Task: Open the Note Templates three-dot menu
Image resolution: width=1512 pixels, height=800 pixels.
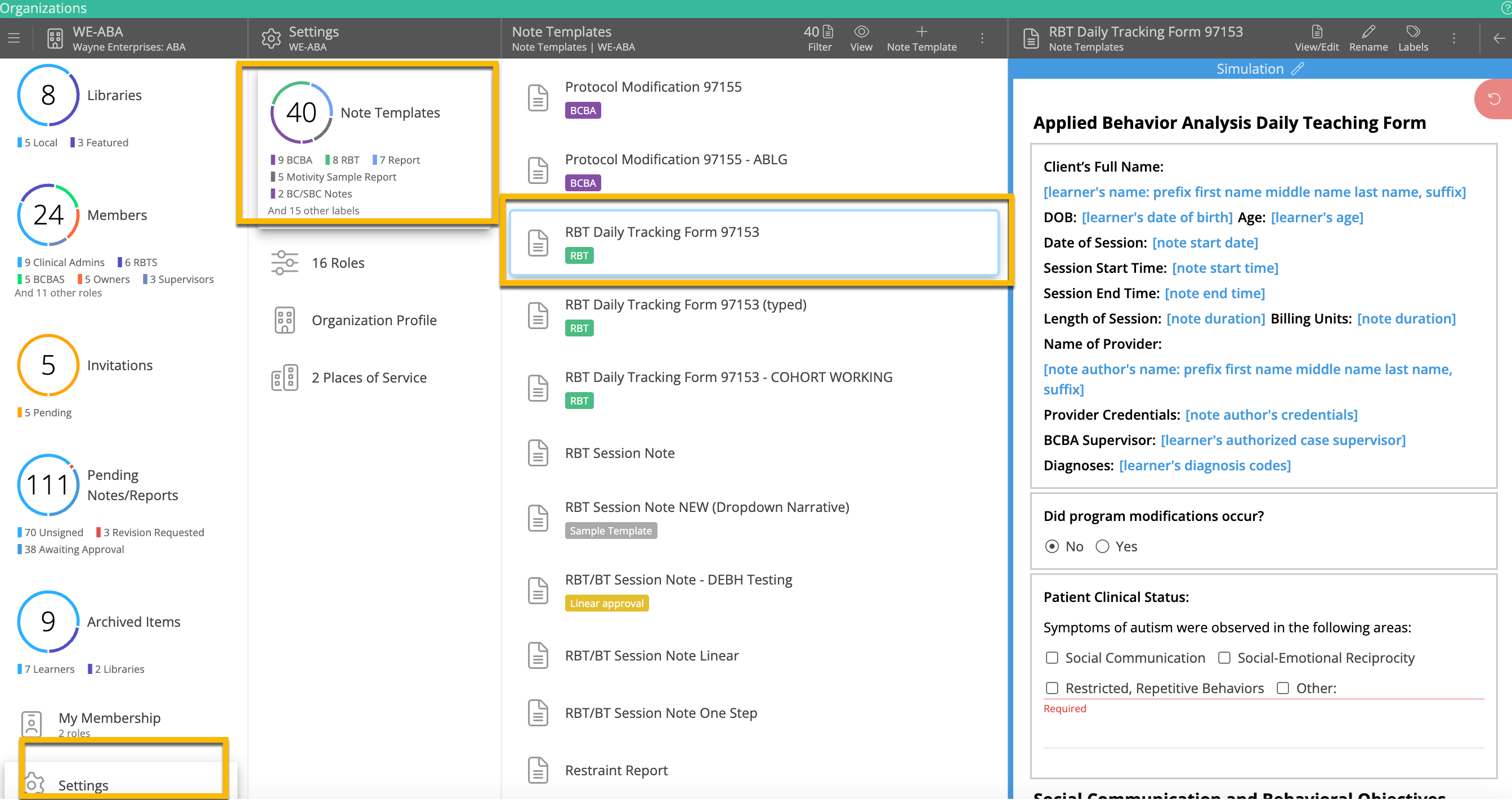Action: click(x=982, y=38)
